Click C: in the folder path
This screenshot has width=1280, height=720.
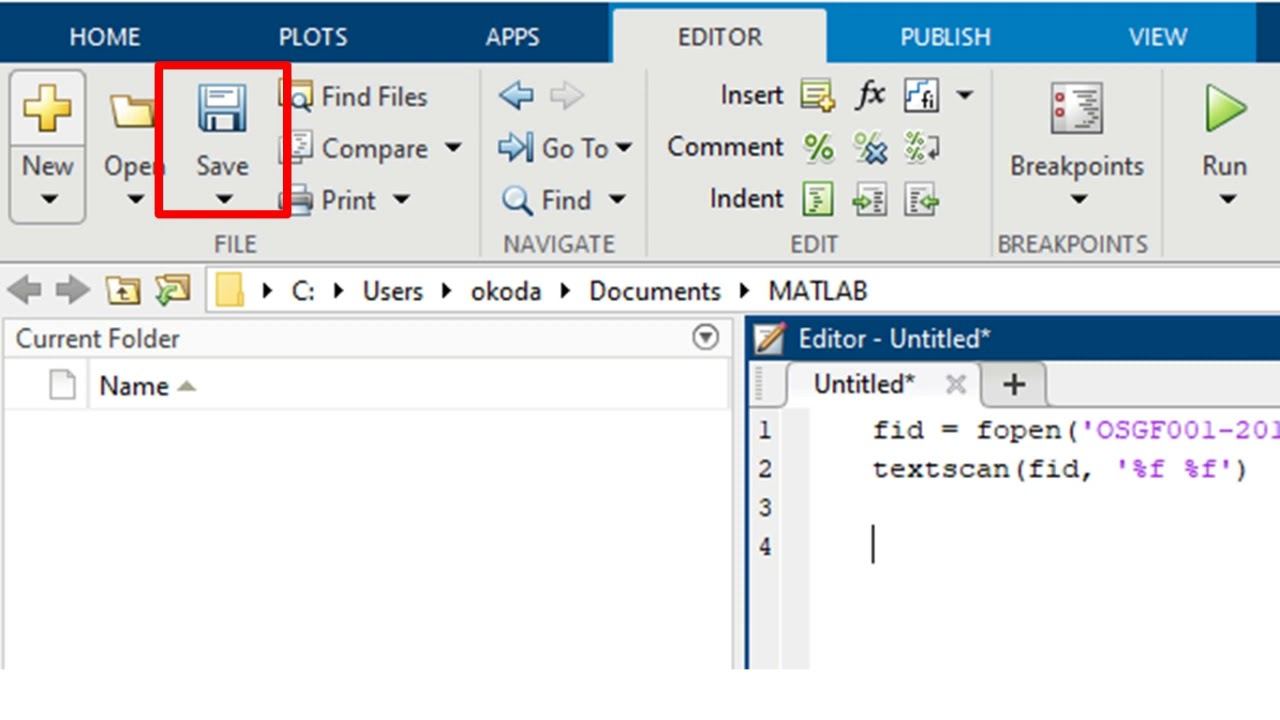[x=303, y=291]
